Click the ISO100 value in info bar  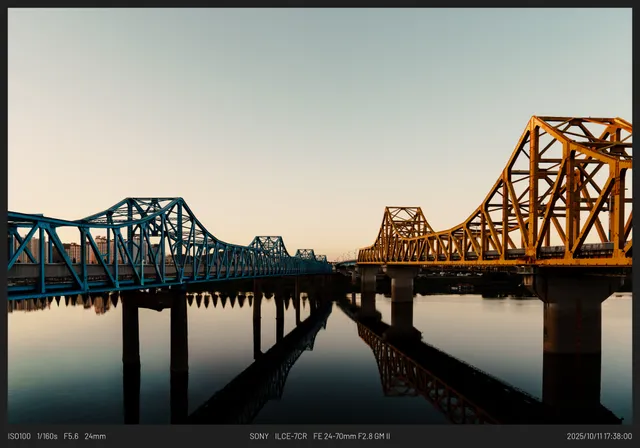coord(19,436)
